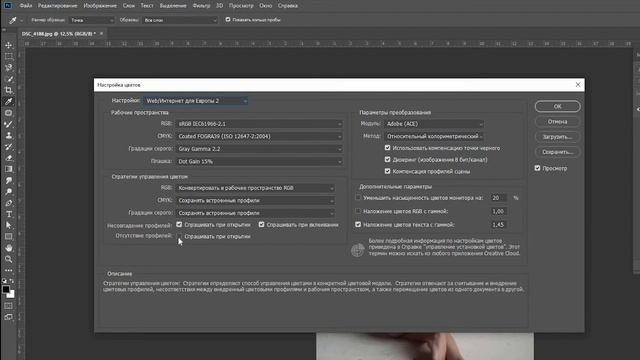
Task: Enable 'Спрашивать при открытии' for missing profiles
Action: click(179, 236)
